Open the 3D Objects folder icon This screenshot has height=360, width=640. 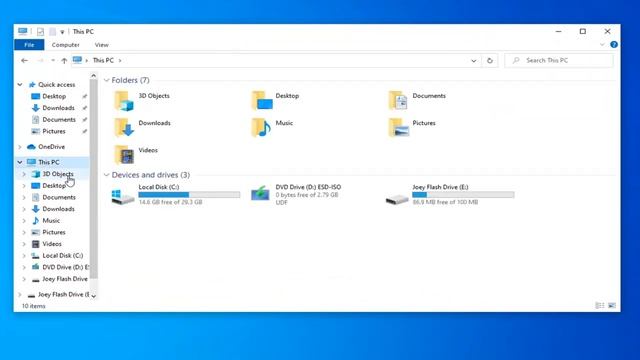(124, 101)
